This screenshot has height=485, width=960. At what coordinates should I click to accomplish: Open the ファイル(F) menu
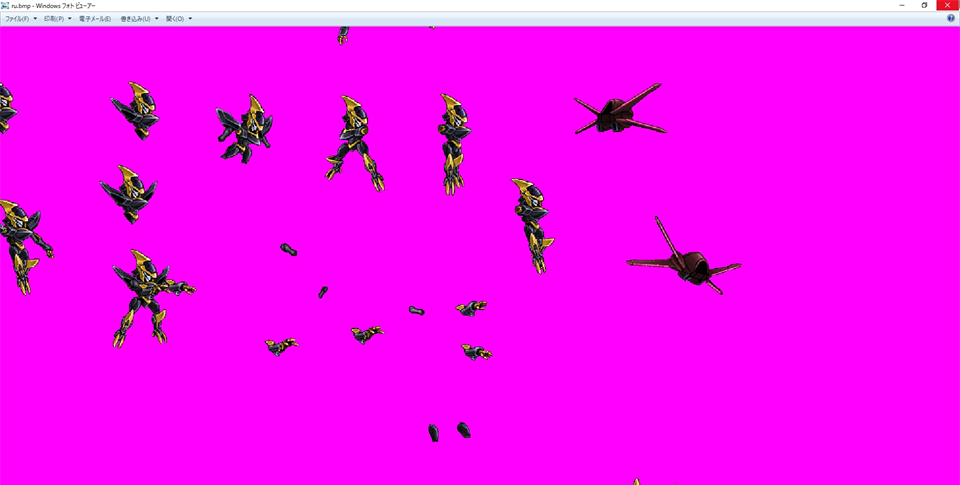point(21,19)
